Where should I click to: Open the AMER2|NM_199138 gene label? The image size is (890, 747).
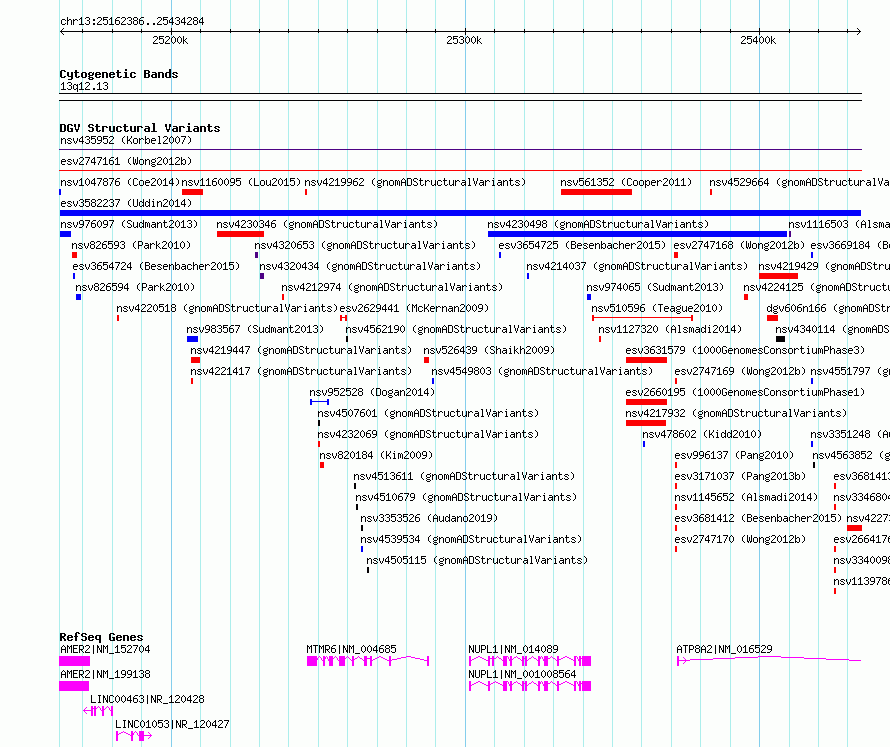[105, 674]
